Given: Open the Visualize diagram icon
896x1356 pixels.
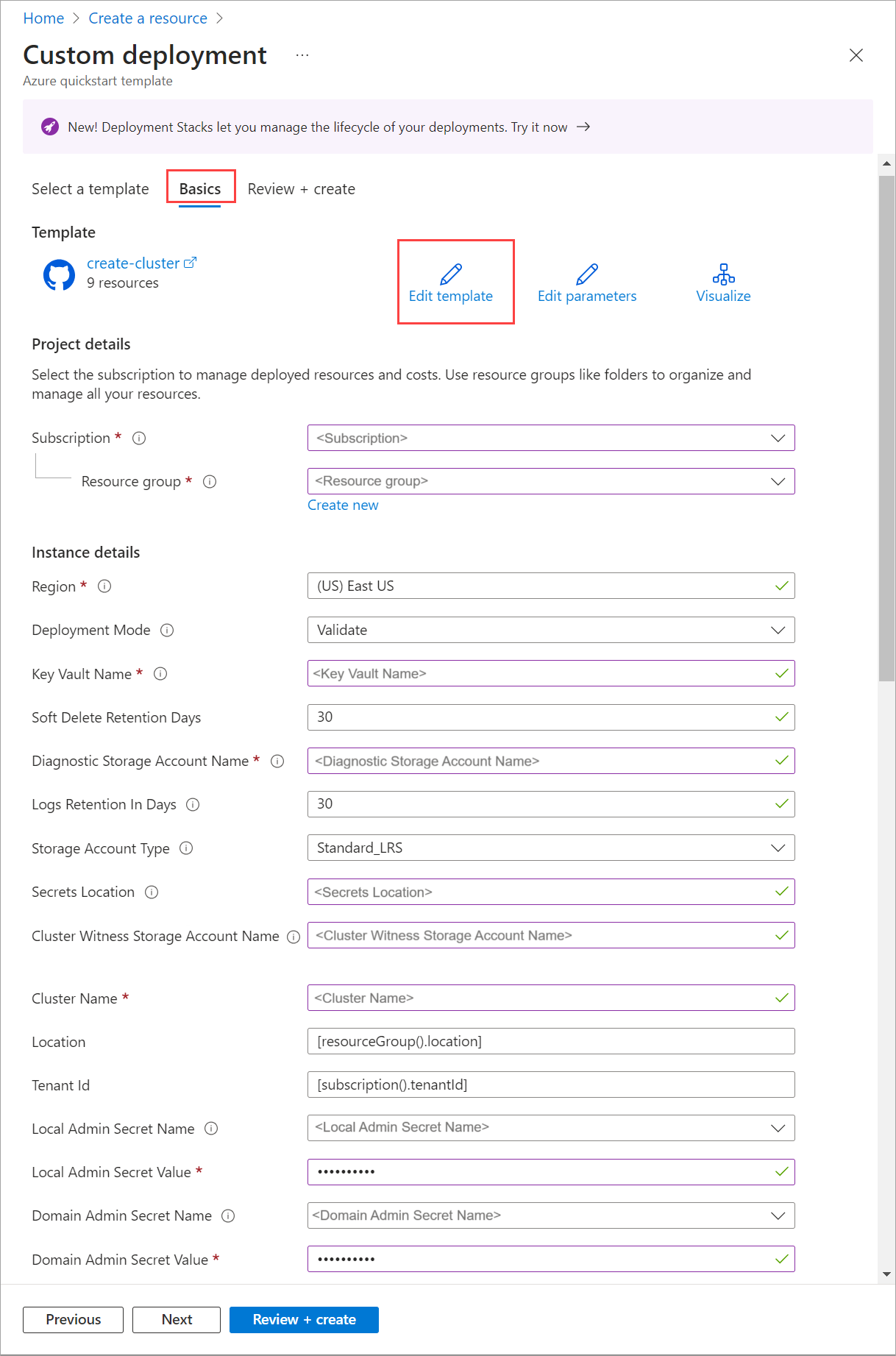Looking at the screenshot, I should 723,274.
